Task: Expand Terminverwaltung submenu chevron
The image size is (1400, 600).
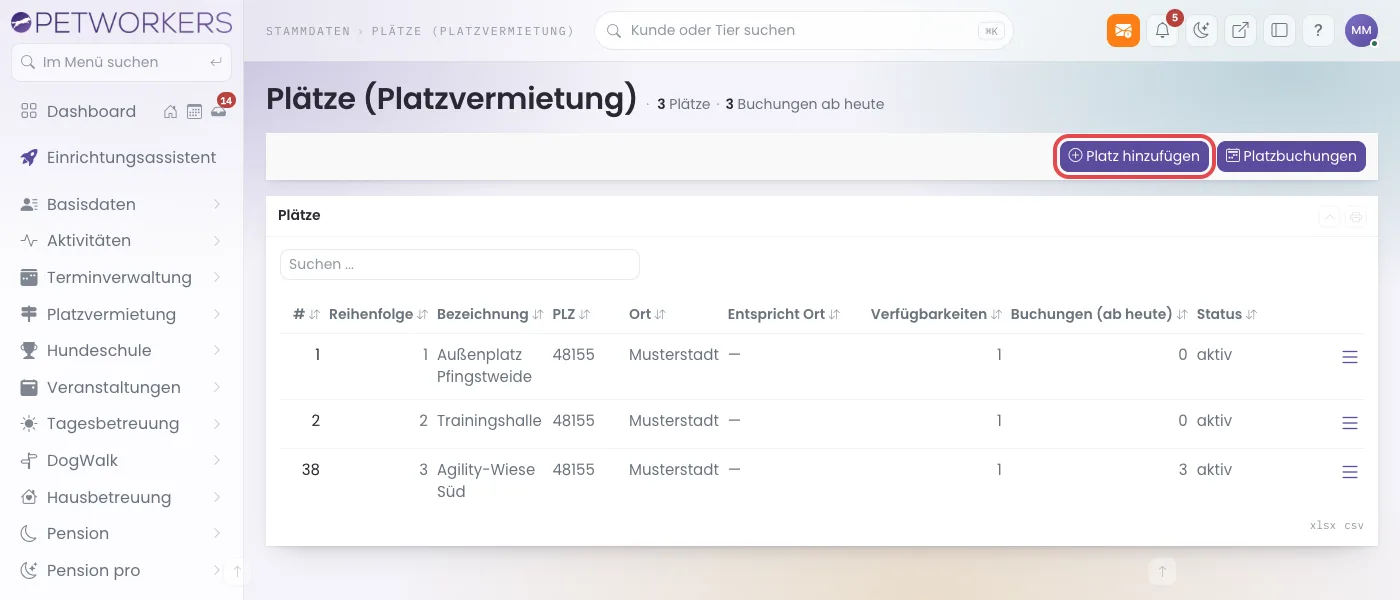Action: pyautogui.click(x=217, y=278)
